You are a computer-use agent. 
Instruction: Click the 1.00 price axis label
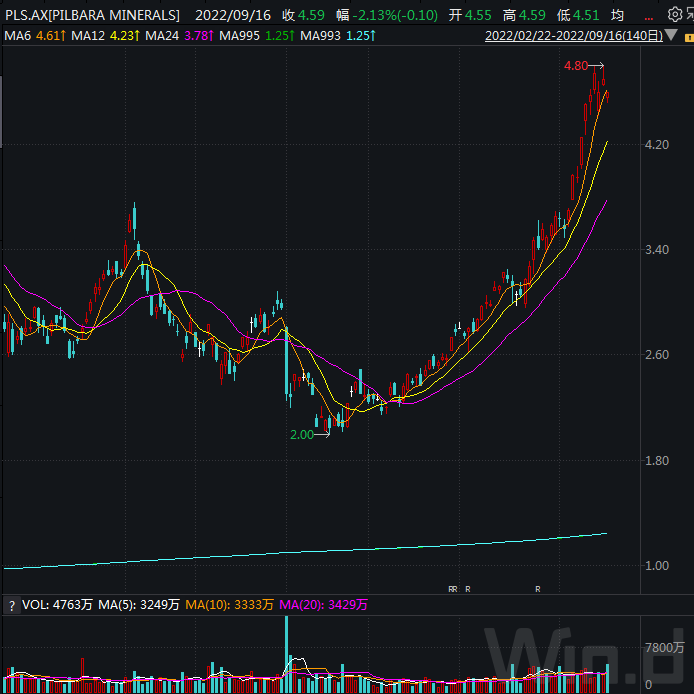click(x=656, y=566)
